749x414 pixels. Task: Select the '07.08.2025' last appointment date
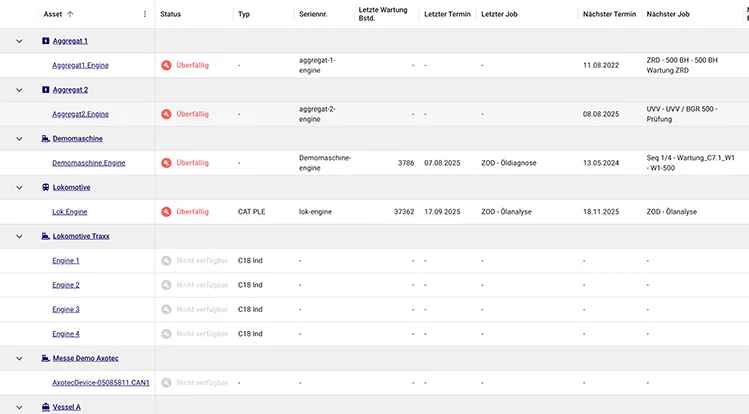[442, 163]
